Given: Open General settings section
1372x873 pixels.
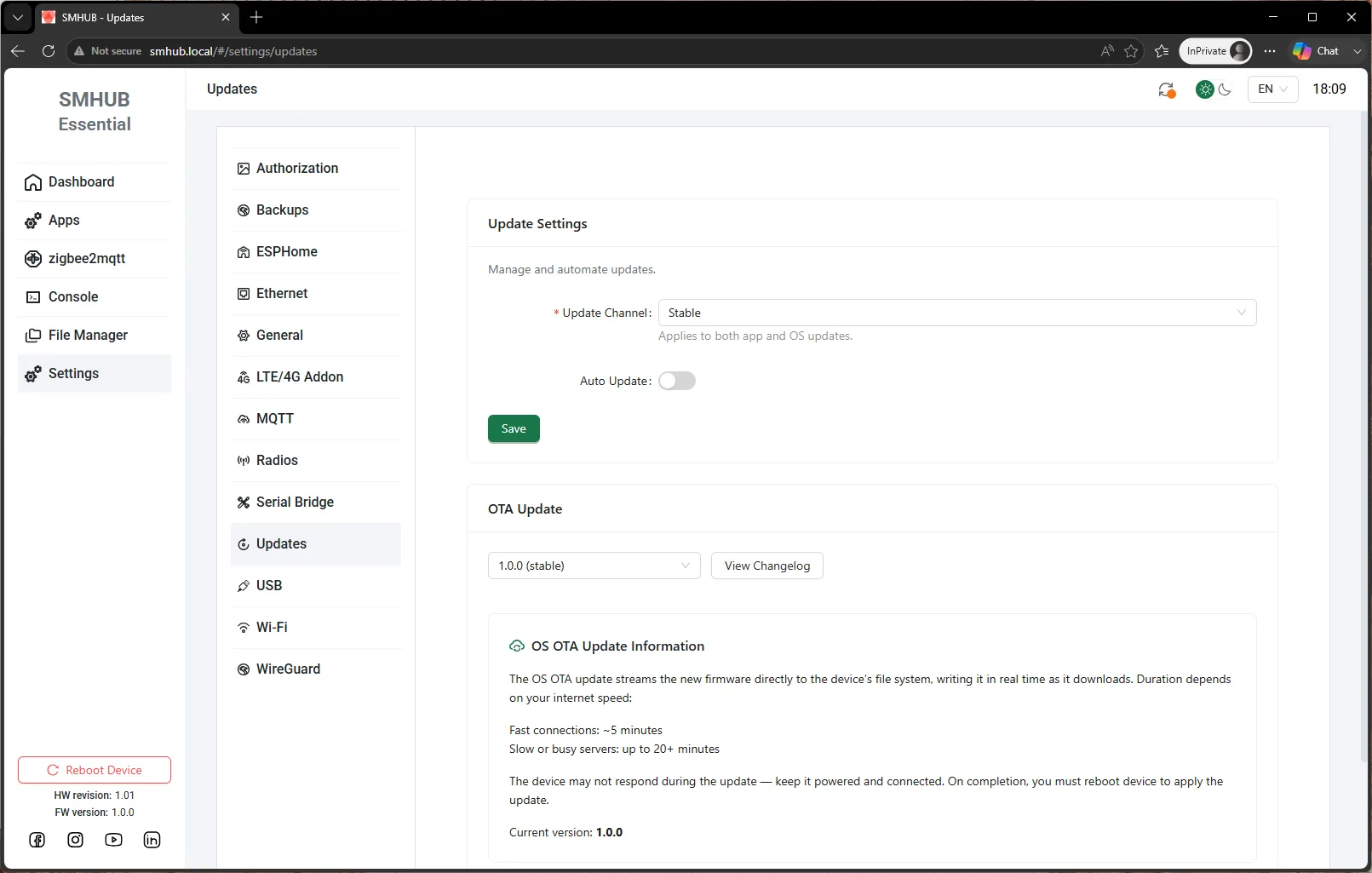Looking at the screenshot, I should [x=316, y=336].
